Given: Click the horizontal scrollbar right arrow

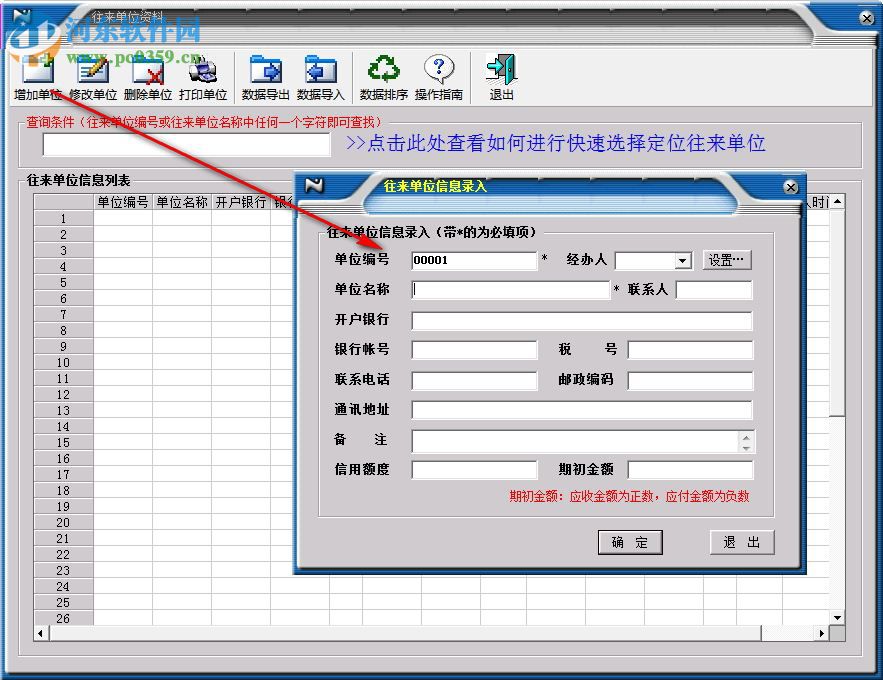Looking at the screenshot, I should 822,633.
